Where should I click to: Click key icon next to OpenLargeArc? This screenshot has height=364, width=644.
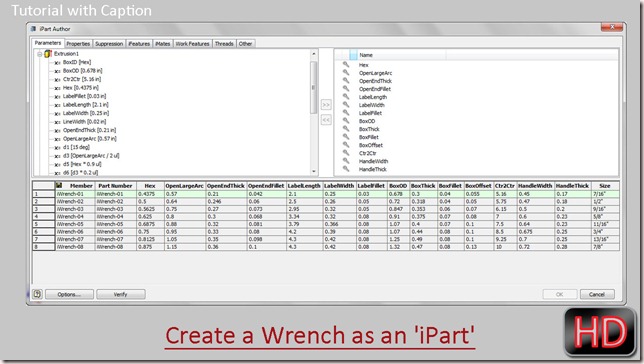346,73
